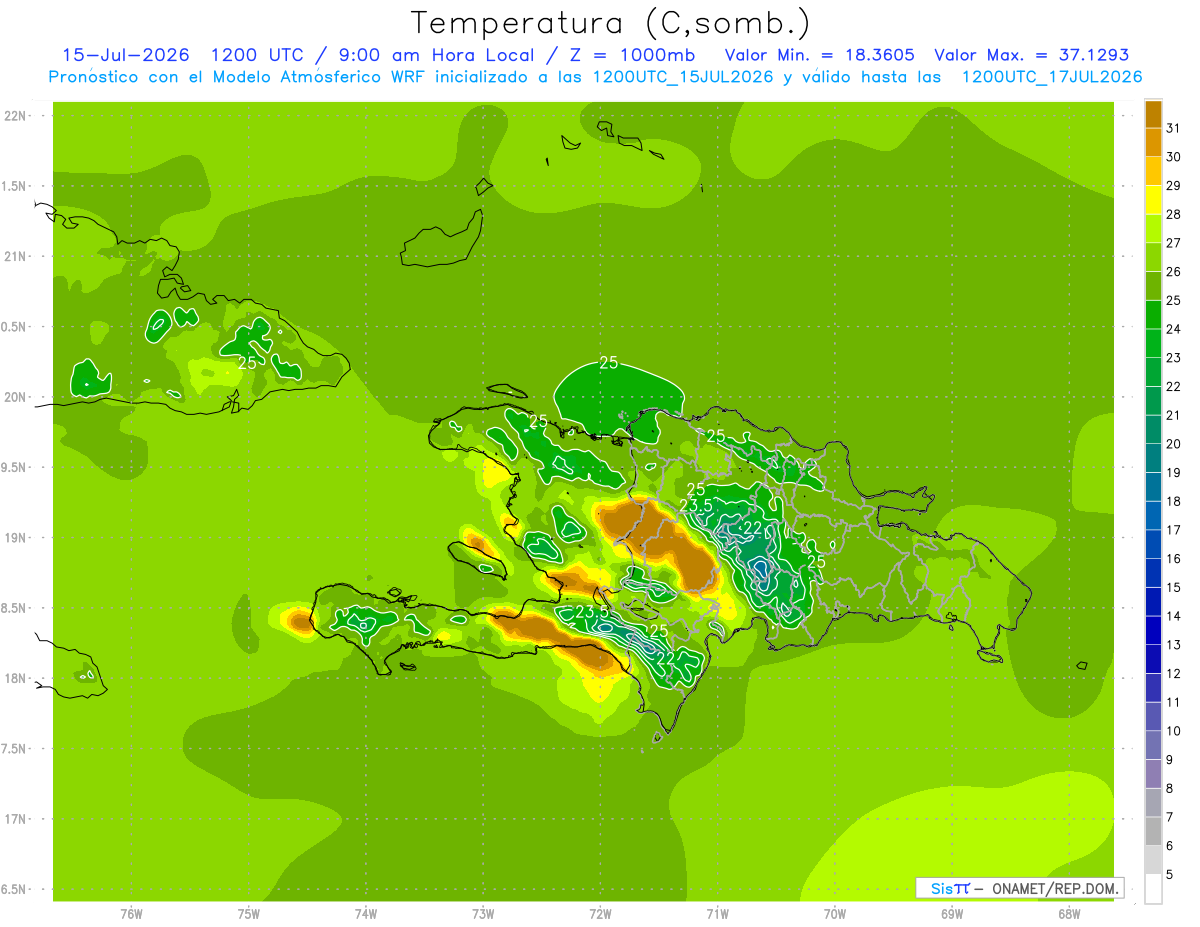Click the '1200UTC_17JUL2026' valid-until time
The image size is (1200, 927).
click(x=1053, y=77)
